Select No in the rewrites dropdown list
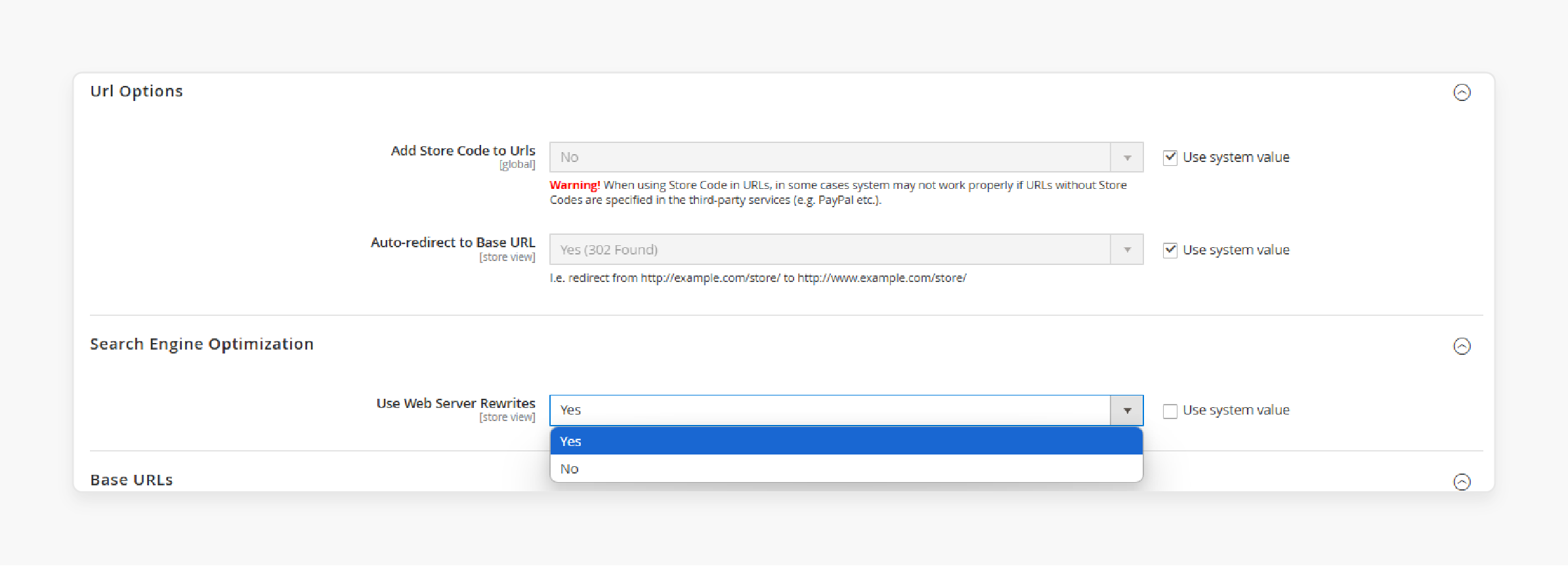 click(846, 469)
